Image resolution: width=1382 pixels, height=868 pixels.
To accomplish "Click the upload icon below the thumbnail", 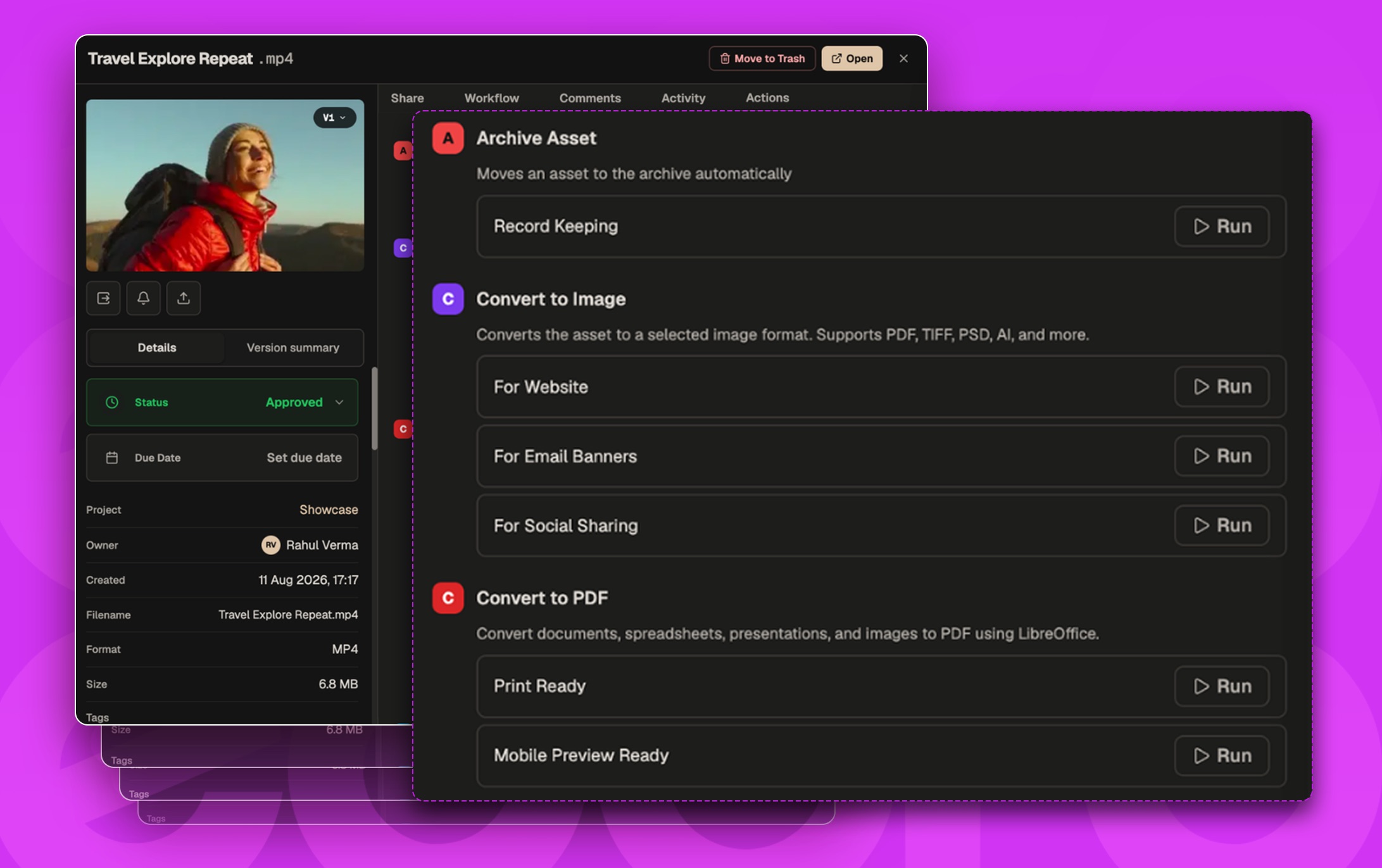I will (x=184, y=298).
